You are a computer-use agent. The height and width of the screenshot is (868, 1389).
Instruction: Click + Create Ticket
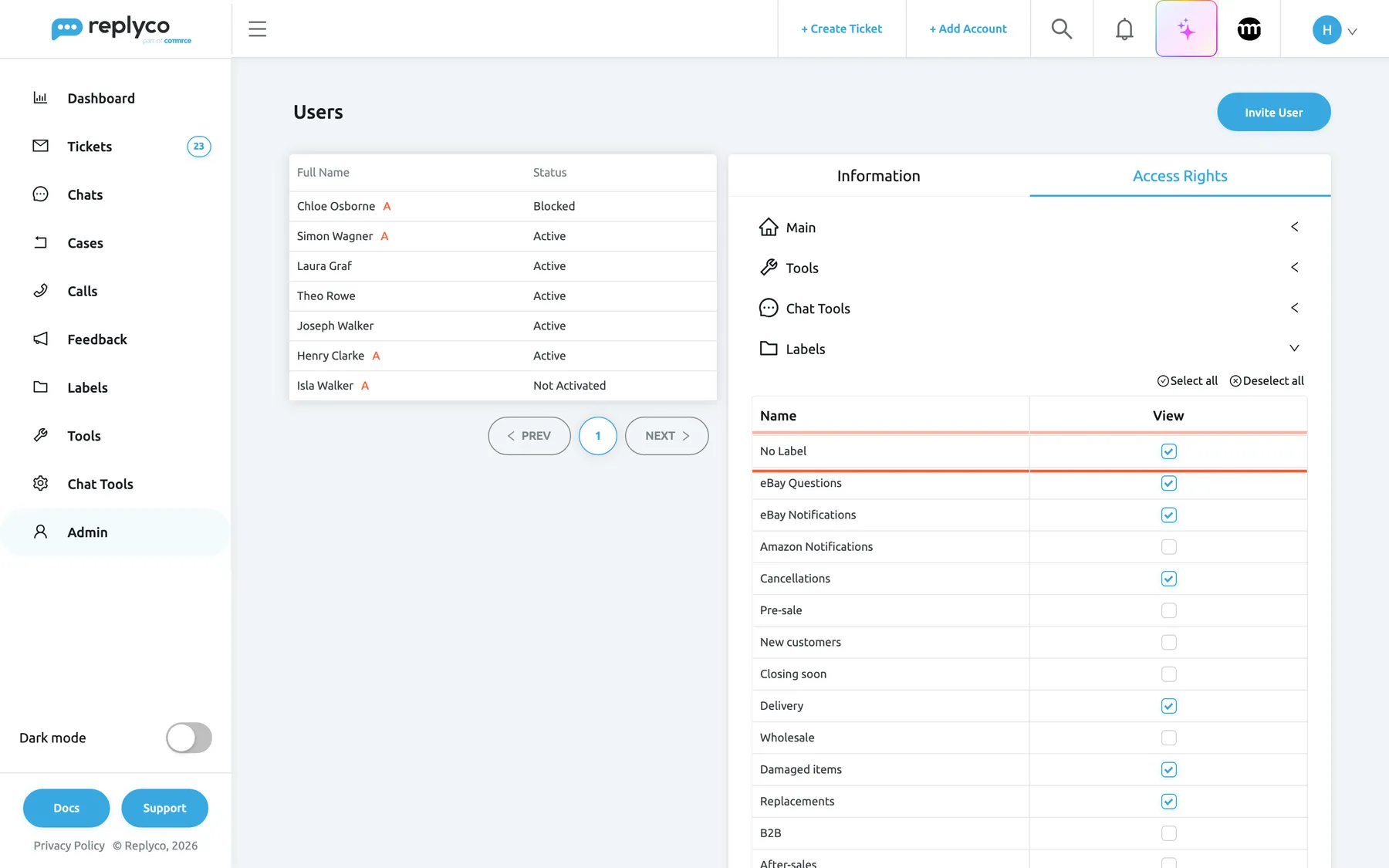(841, 29)
